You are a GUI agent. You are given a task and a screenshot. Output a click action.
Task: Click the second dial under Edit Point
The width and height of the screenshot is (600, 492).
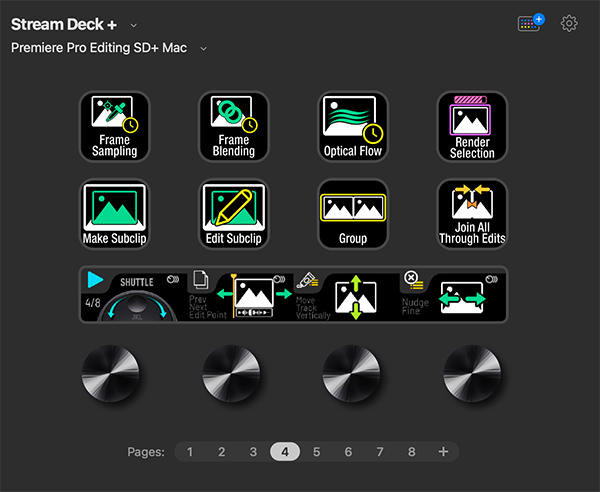point(231,373)
